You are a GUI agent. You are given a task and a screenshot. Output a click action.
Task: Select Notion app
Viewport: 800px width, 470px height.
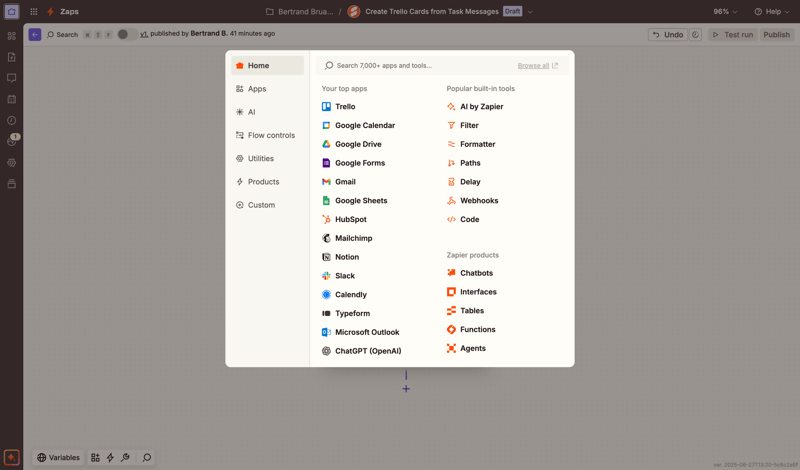coord(340,257)
